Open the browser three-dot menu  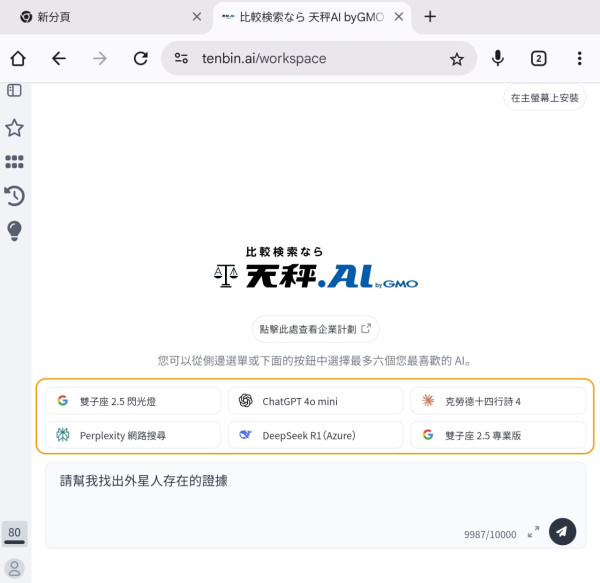click(579, 59)
